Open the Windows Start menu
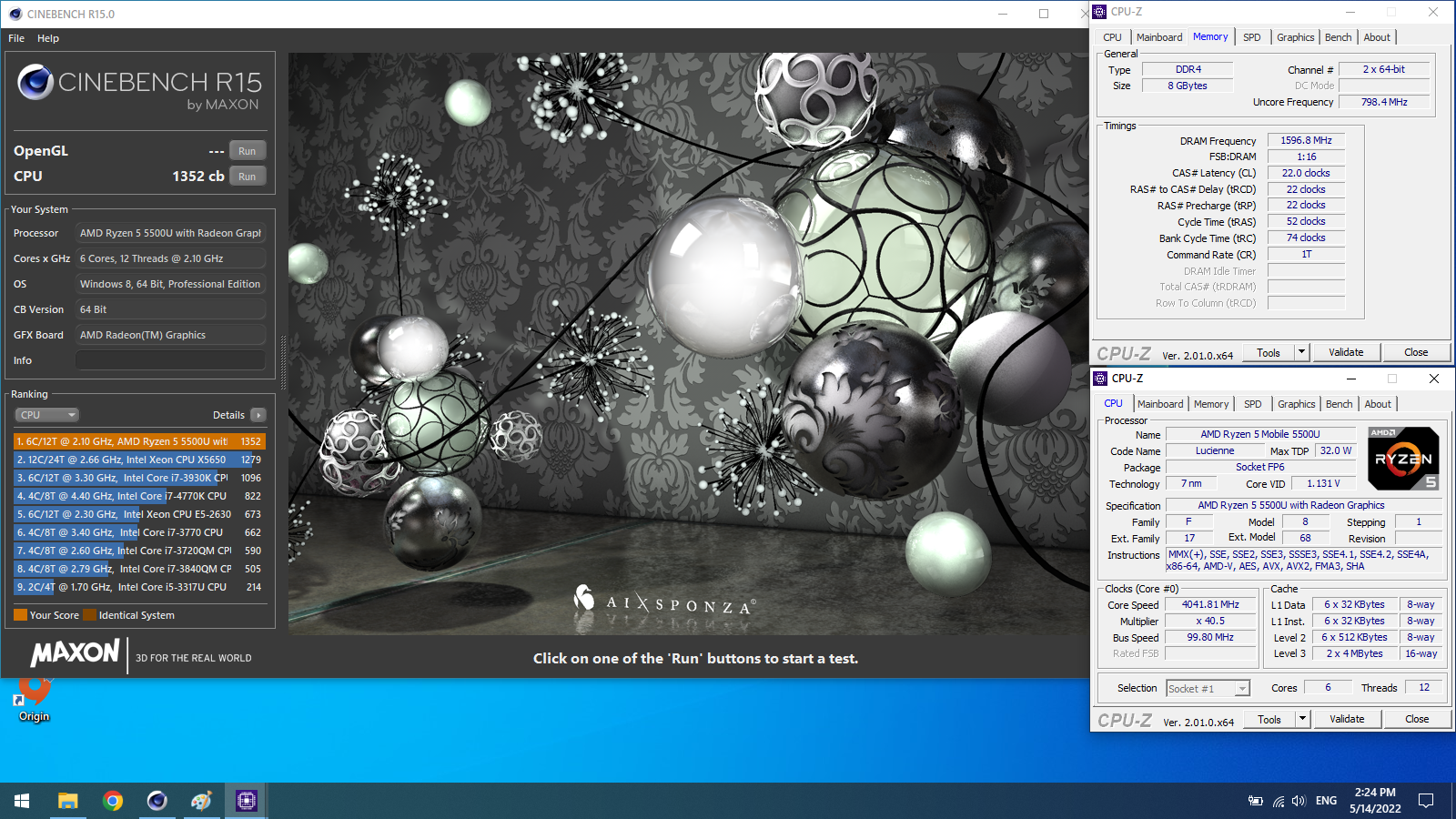Viewport: 1456px width, 819px height. pyautogui.click(x=22, y=801)
